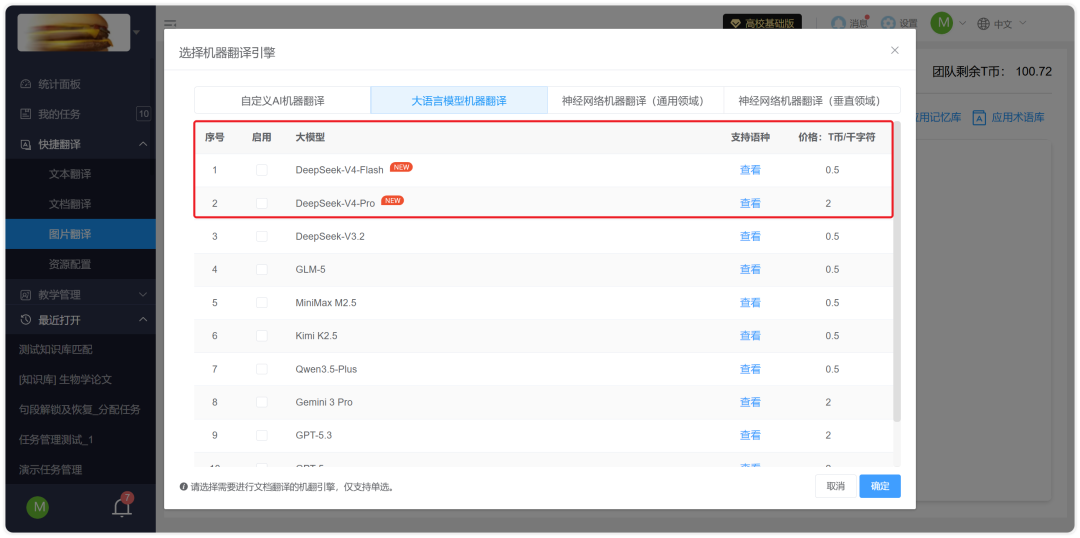Click the green M avatar at bottom left

click(x=37, y=508)
